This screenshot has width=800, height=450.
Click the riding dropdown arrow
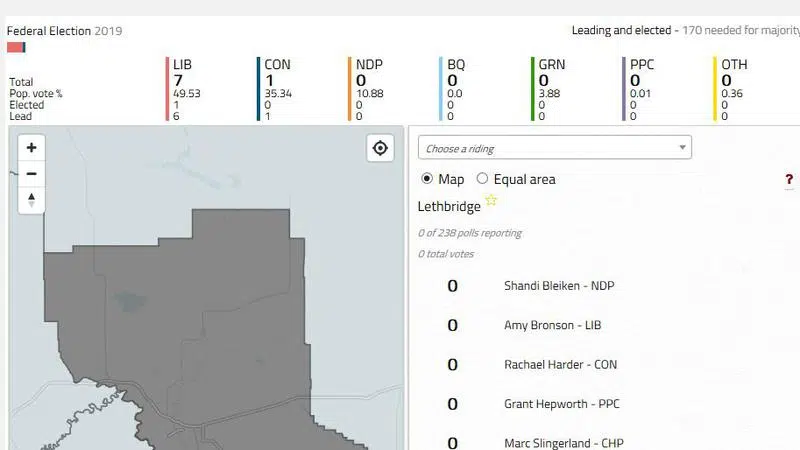[682, 148]
